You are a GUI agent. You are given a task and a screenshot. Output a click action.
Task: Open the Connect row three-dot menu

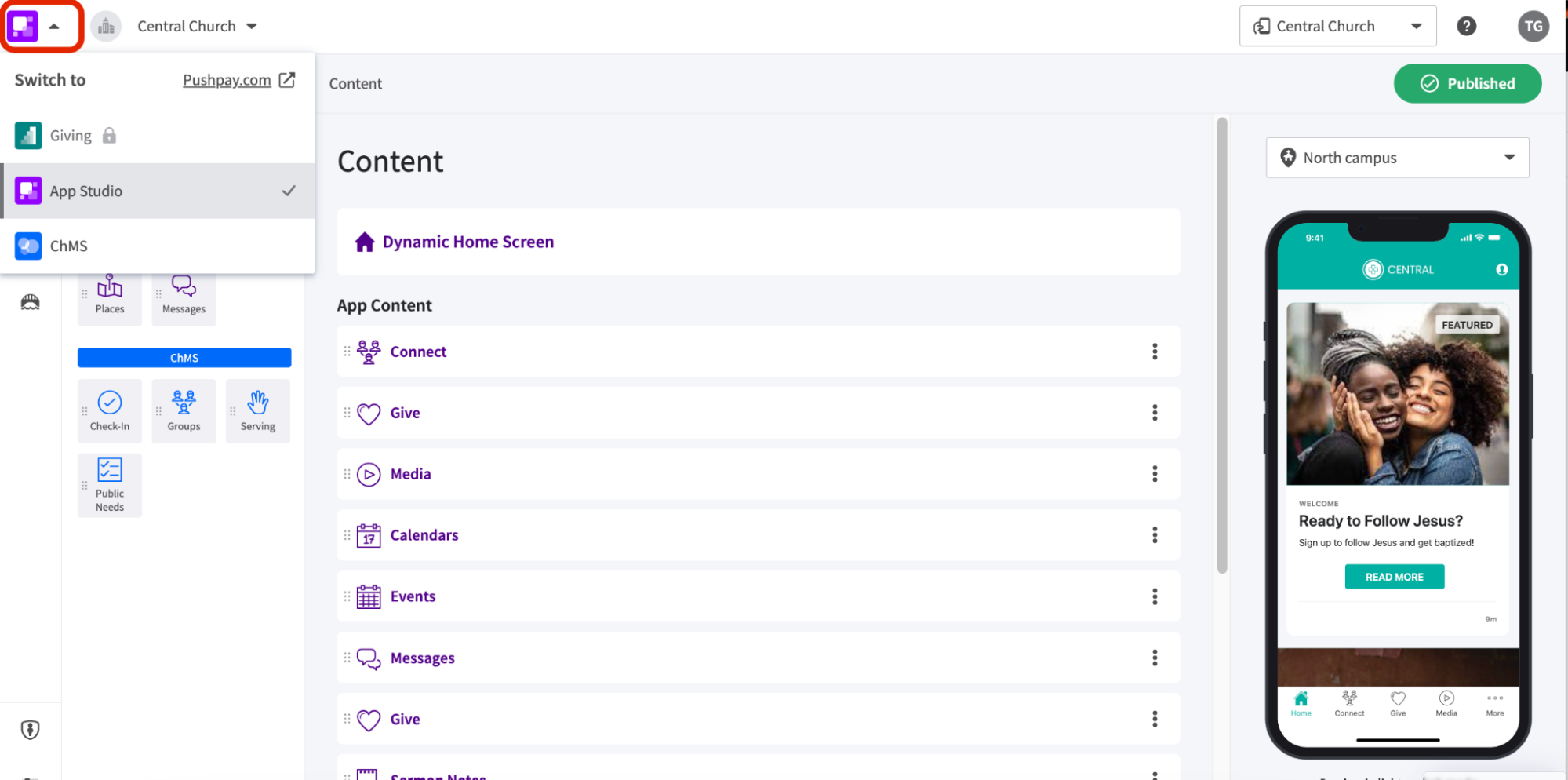(x=1154, y=352)
